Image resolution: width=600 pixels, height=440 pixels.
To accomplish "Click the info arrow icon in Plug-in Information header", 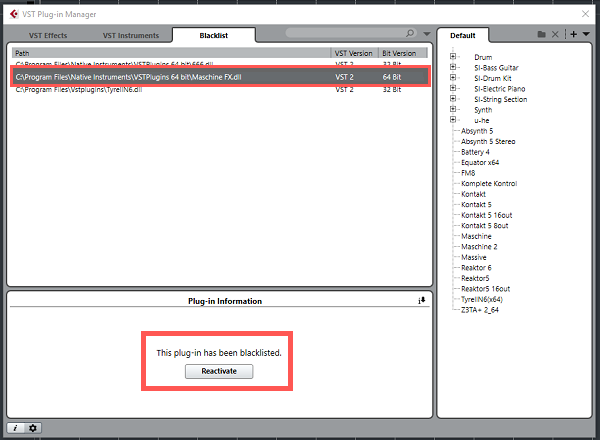I will click(422, 300).
